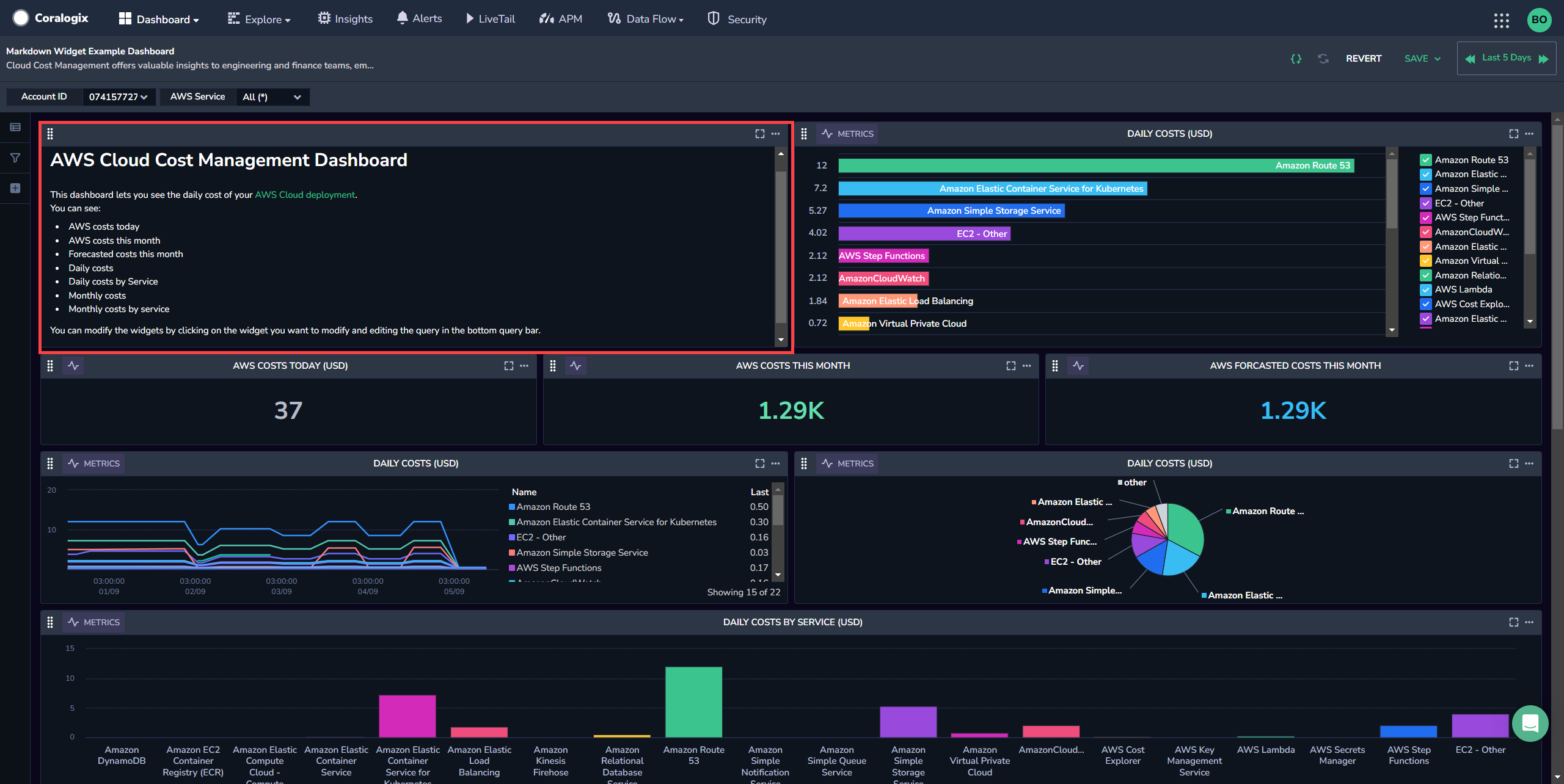1564x784 pixels.
Task: Open markdown widget options menu
Action: pos(775,134)
